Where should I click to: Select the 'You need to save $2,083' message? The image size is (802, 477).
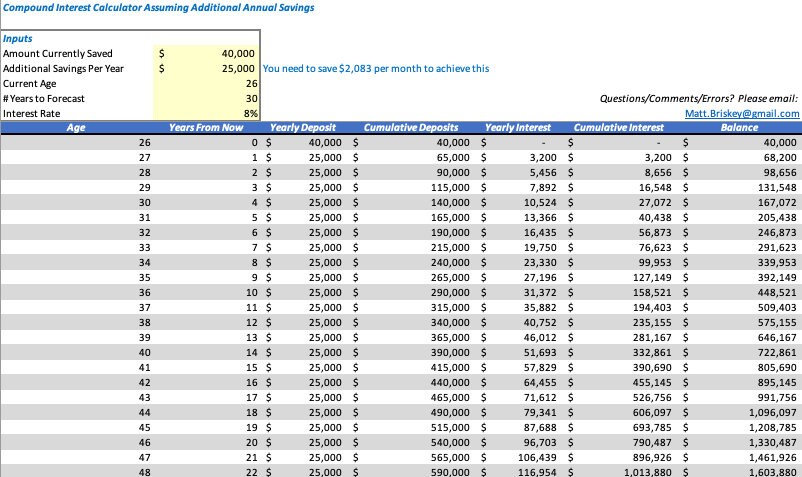click(x=376, y=69)
